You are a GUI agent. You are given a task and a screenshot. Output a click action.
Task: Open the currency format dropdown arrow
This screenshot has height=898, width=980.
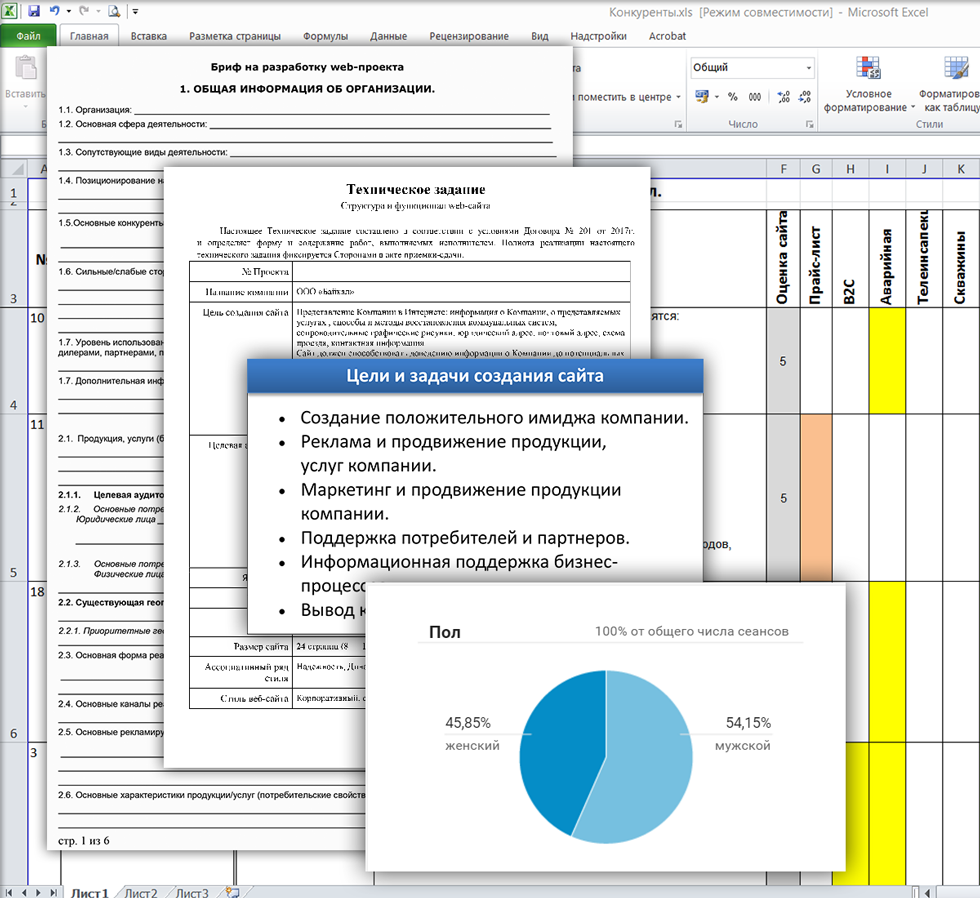tap(716, 97)
